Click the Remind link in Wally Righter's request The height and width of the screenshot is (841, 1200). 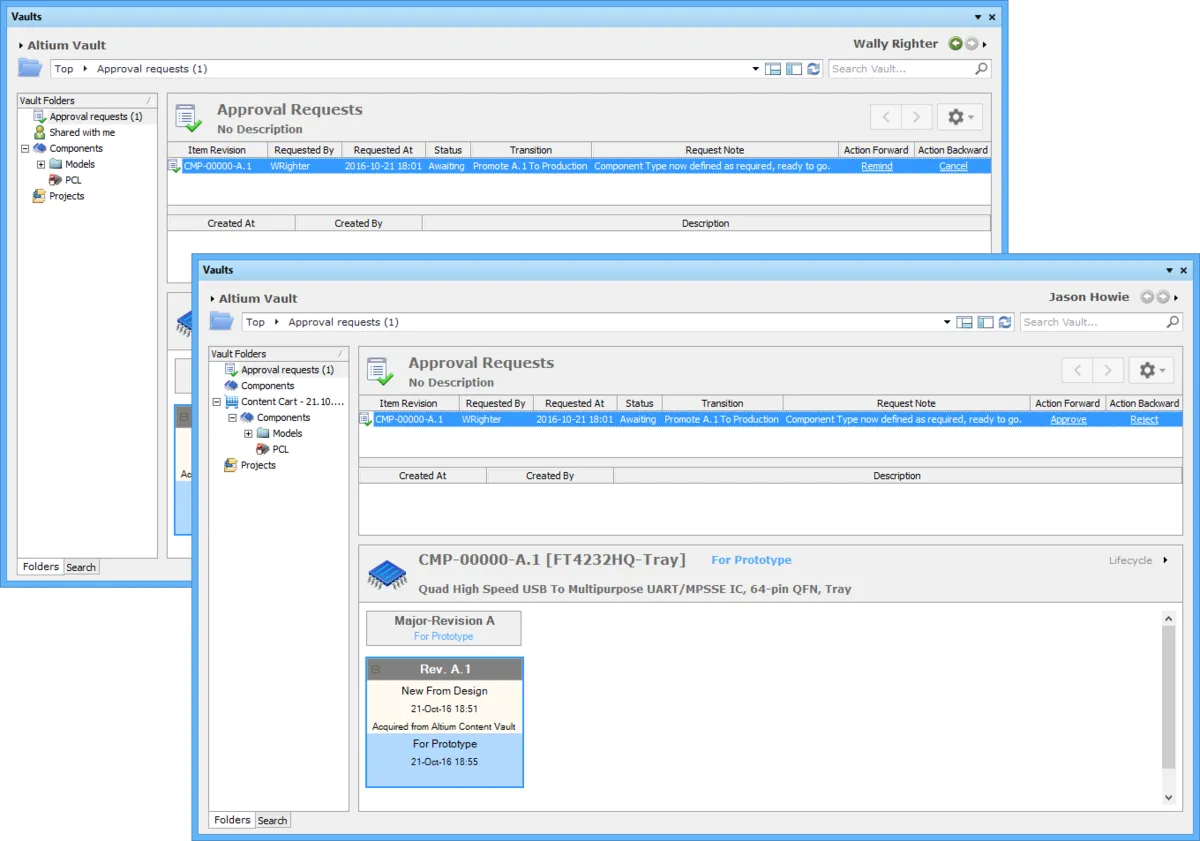click(877, 166)
